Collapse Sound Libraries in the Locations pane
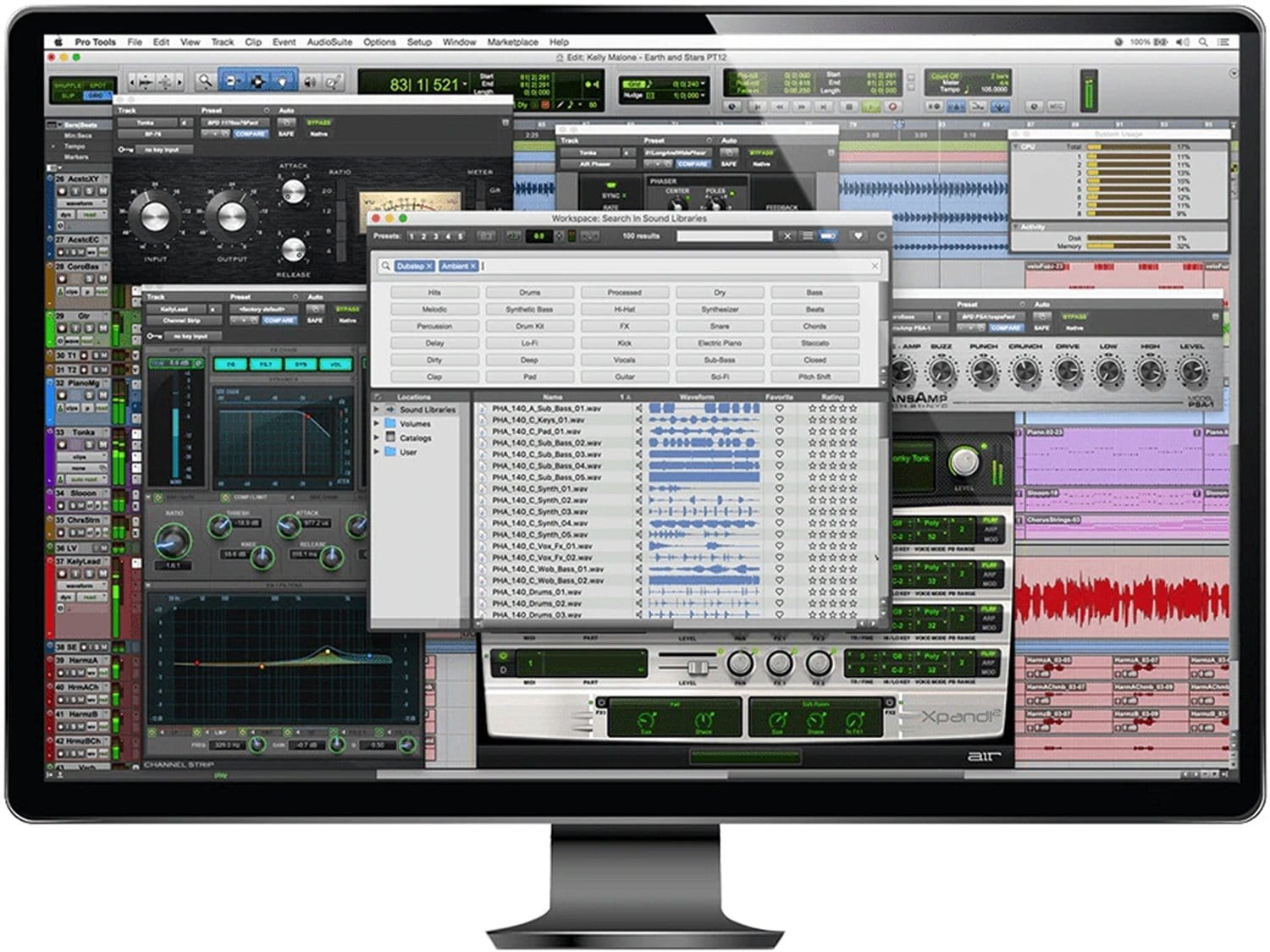 coord(377,410)
